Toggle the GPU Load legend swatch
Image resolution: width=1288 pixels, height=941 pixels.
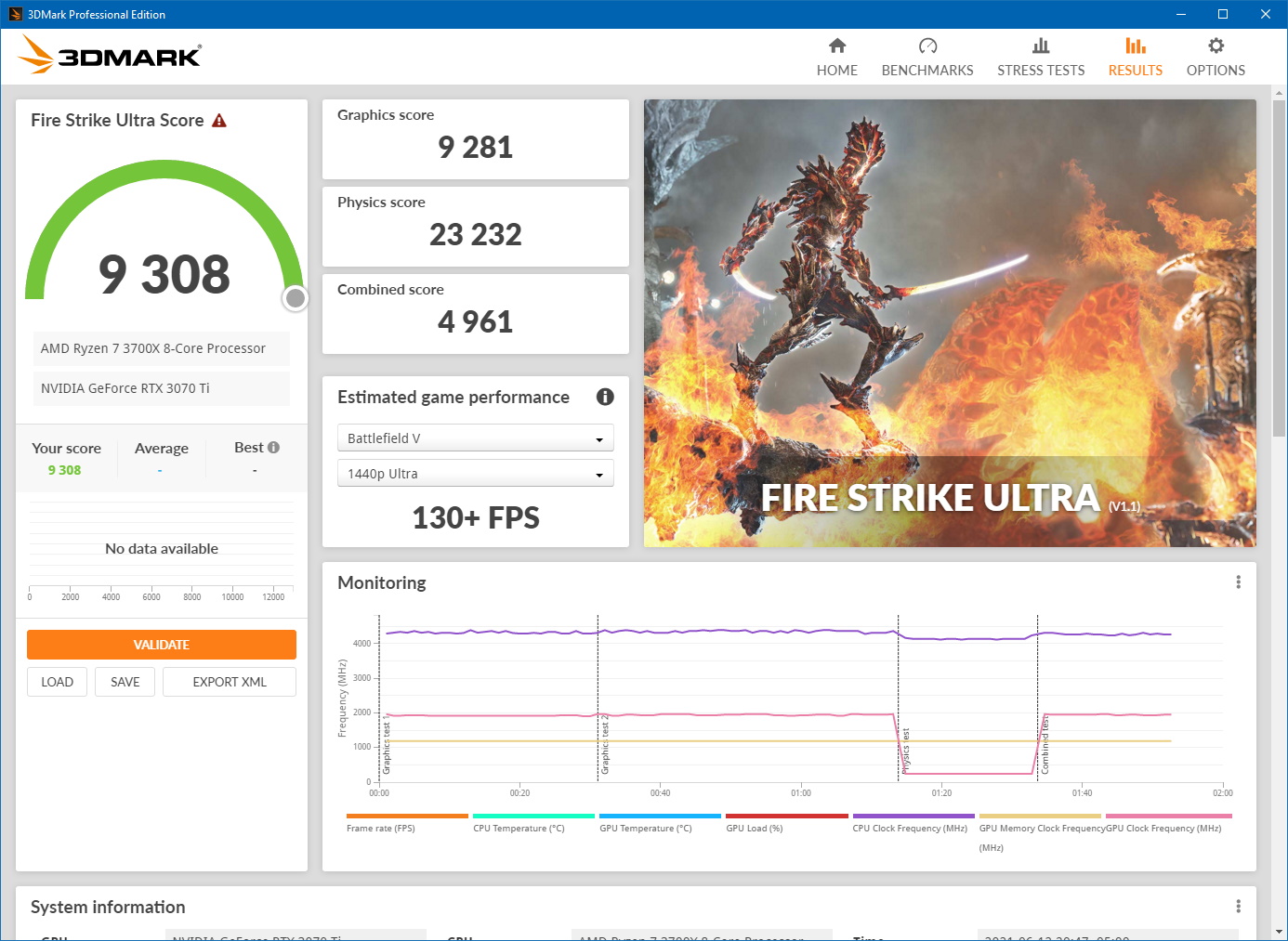pyautogui.click(x=786, y=817)
